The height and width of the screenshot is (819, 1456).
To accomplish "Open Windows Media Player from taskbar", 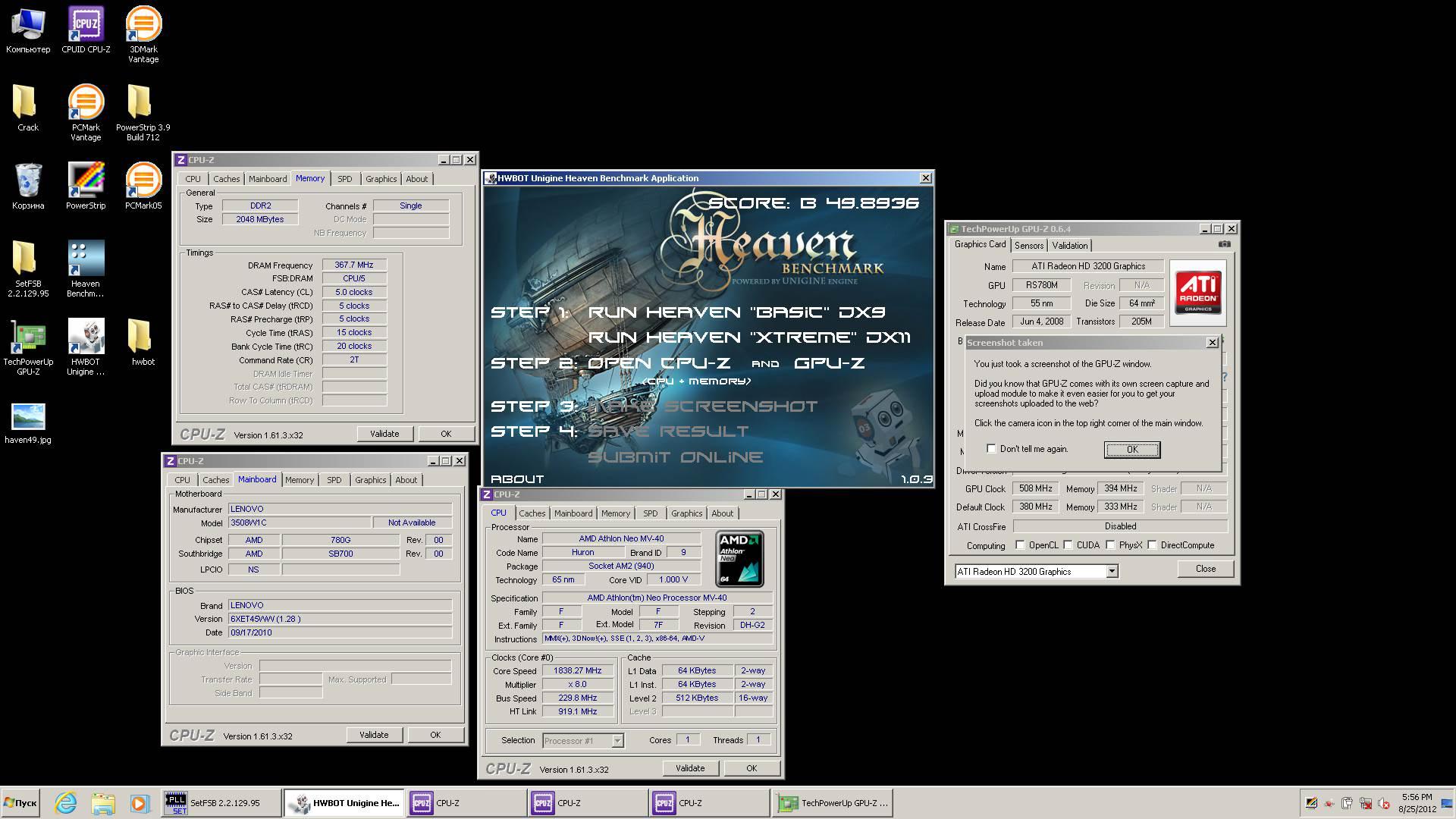I will click(x=139, y=803).
